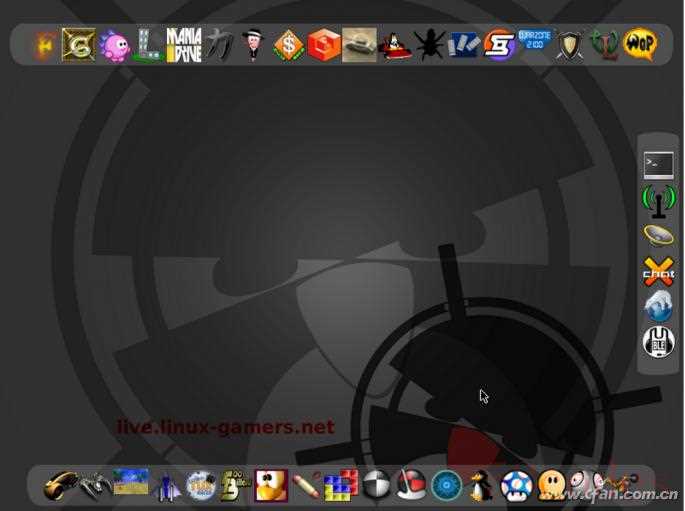The height and width of the screenshot is (511, 685).
Task: Launch the dollar sign diamond game
Action: click(289, 45)
